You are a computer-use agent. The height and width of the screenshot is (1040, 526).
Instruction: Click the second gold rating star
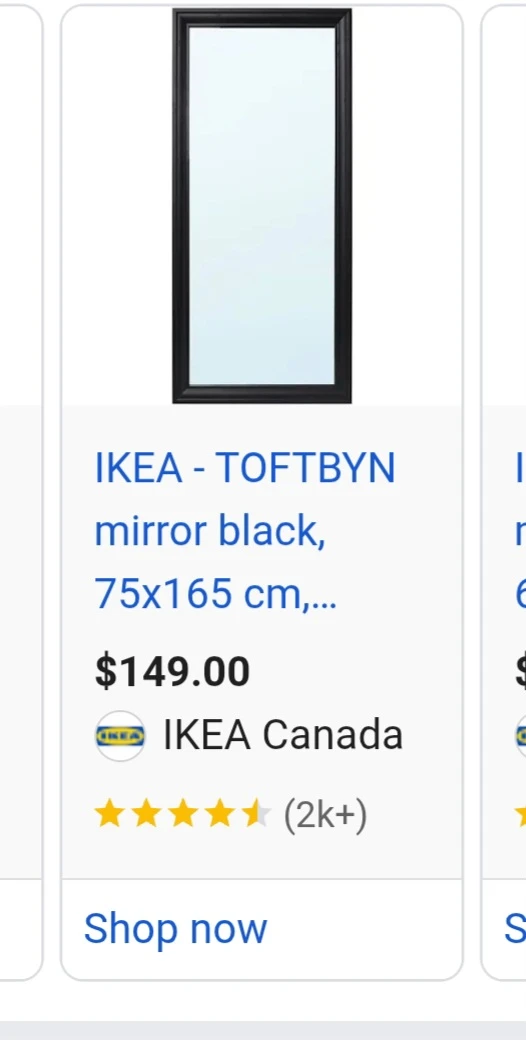(146, 814)
